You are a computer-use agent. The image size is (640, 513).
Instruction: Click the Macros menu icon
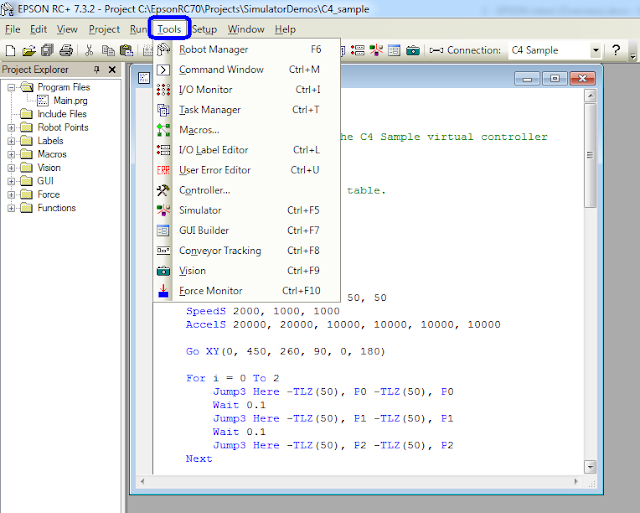coord(163,130)
